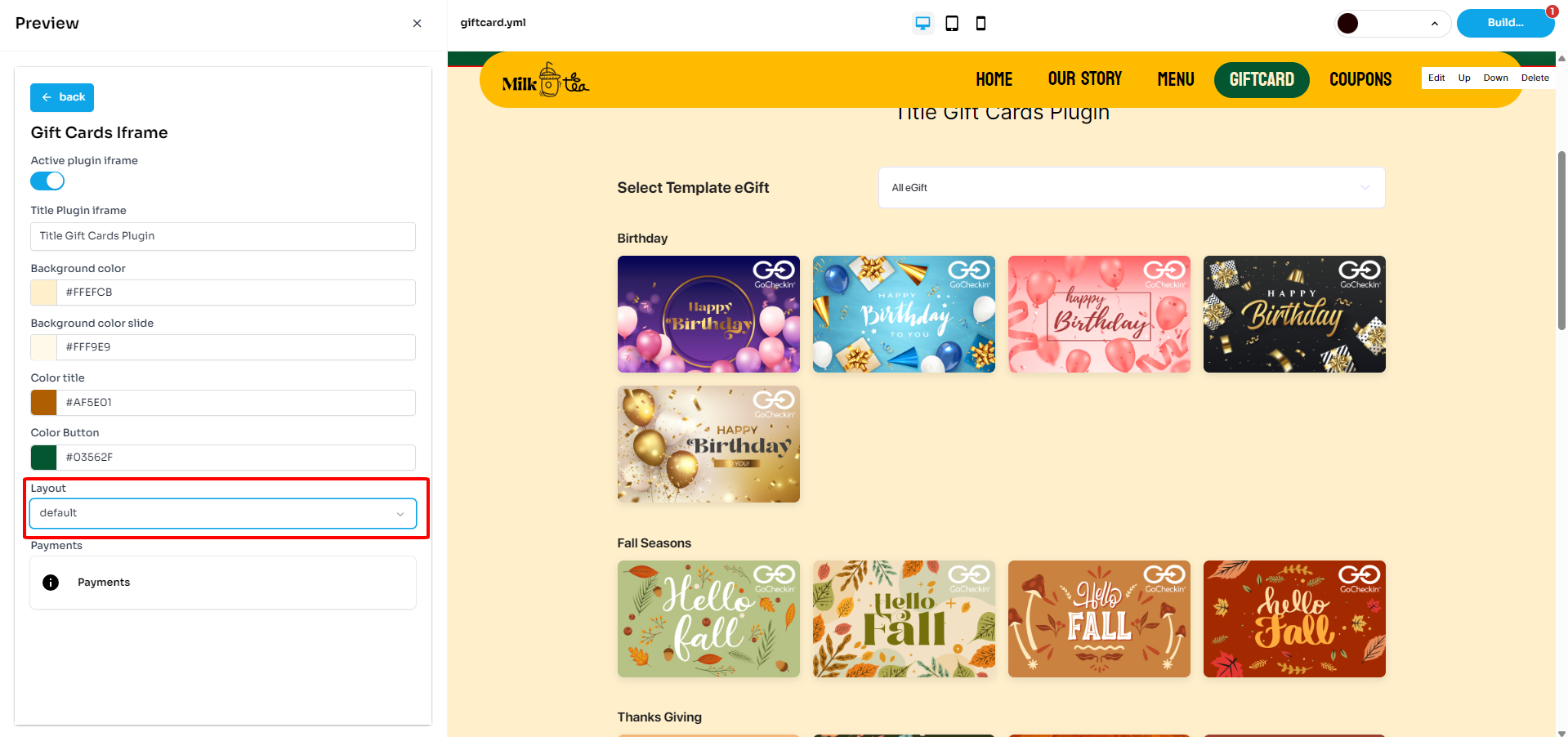1568x737 pixels.
Task: Click the back button
Action: tap(62, 97)
